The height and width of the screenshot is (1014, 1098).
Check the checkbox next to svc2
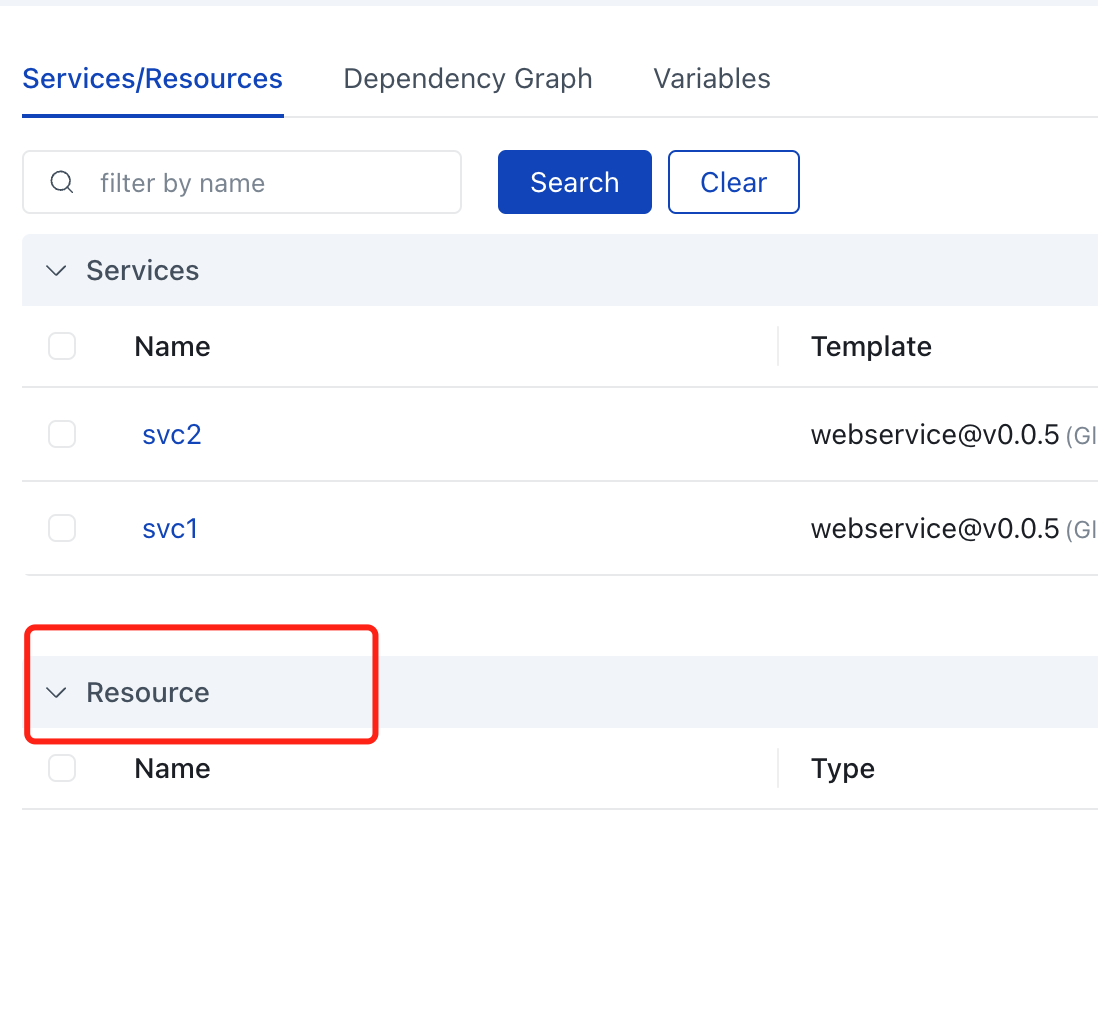pos(62,434)
